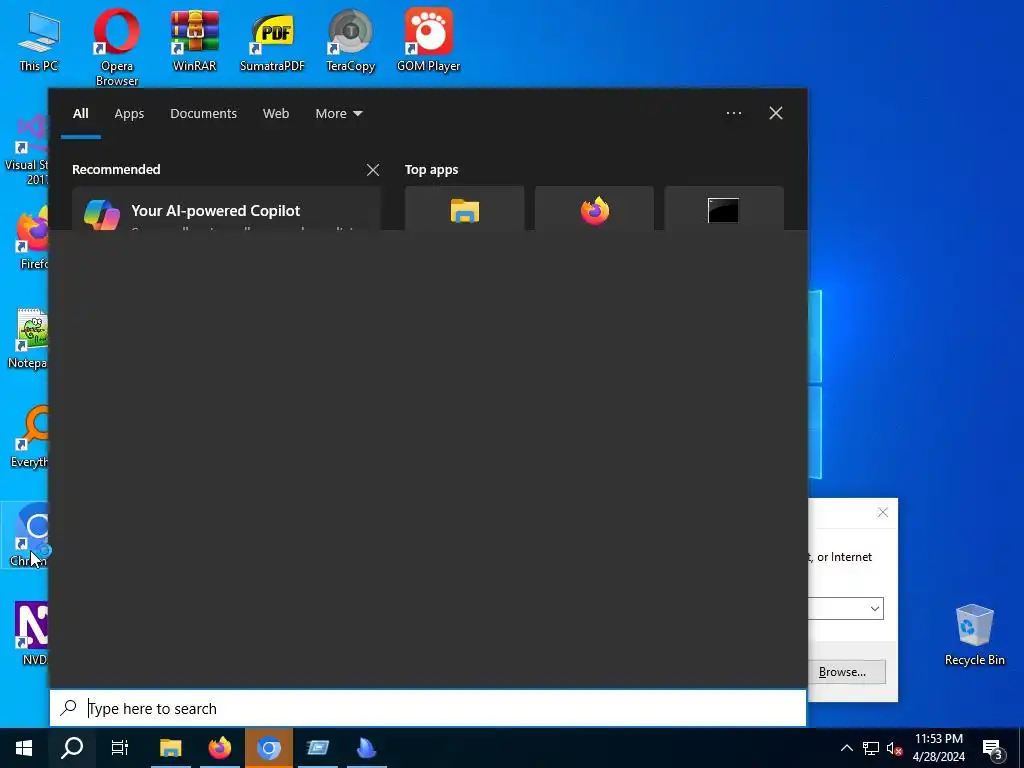Open File Explorer on taskbar

coord(170,748)
